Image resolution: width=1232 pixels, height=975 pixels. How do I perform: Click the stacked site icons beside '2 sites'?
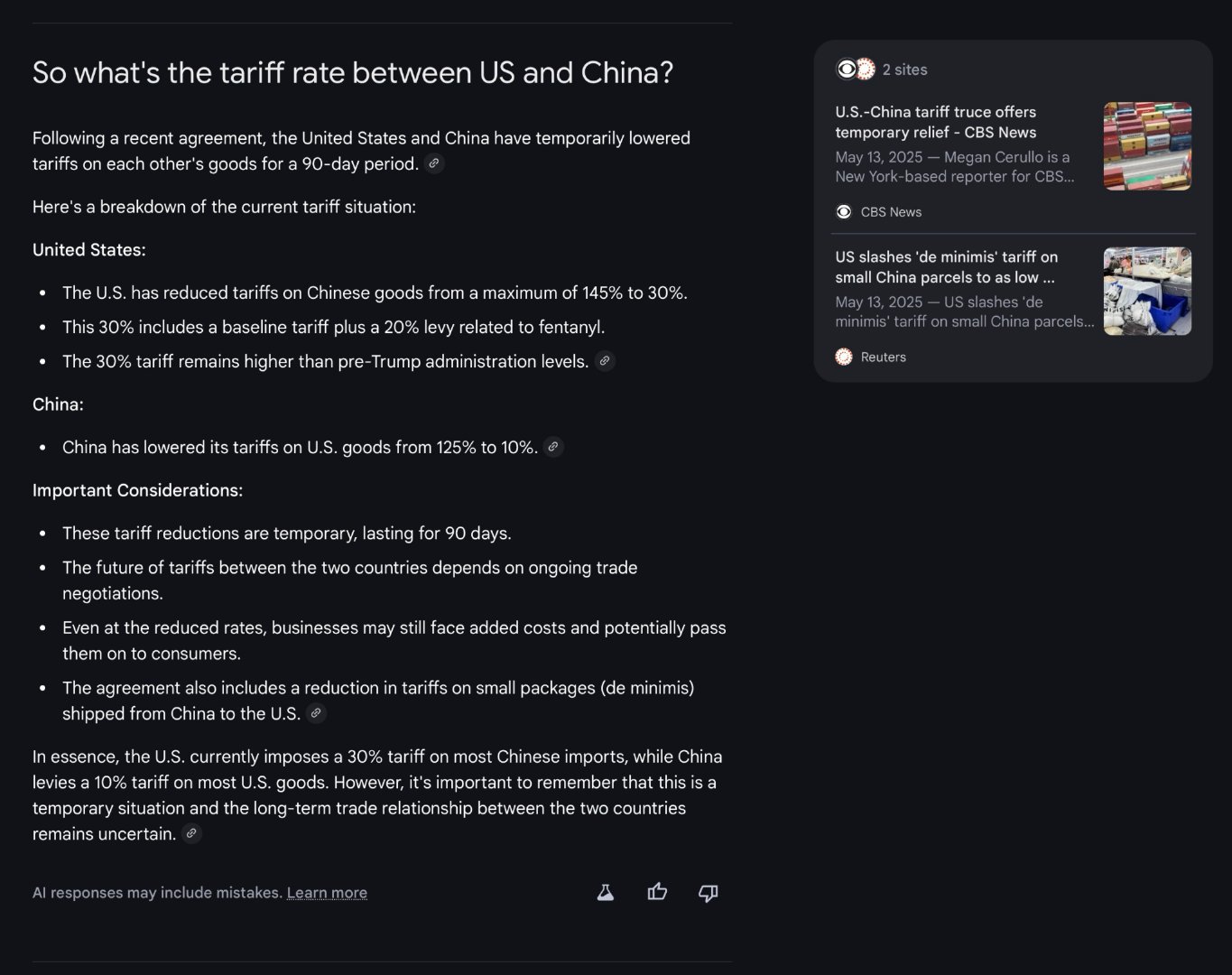(x=856, y=70)
